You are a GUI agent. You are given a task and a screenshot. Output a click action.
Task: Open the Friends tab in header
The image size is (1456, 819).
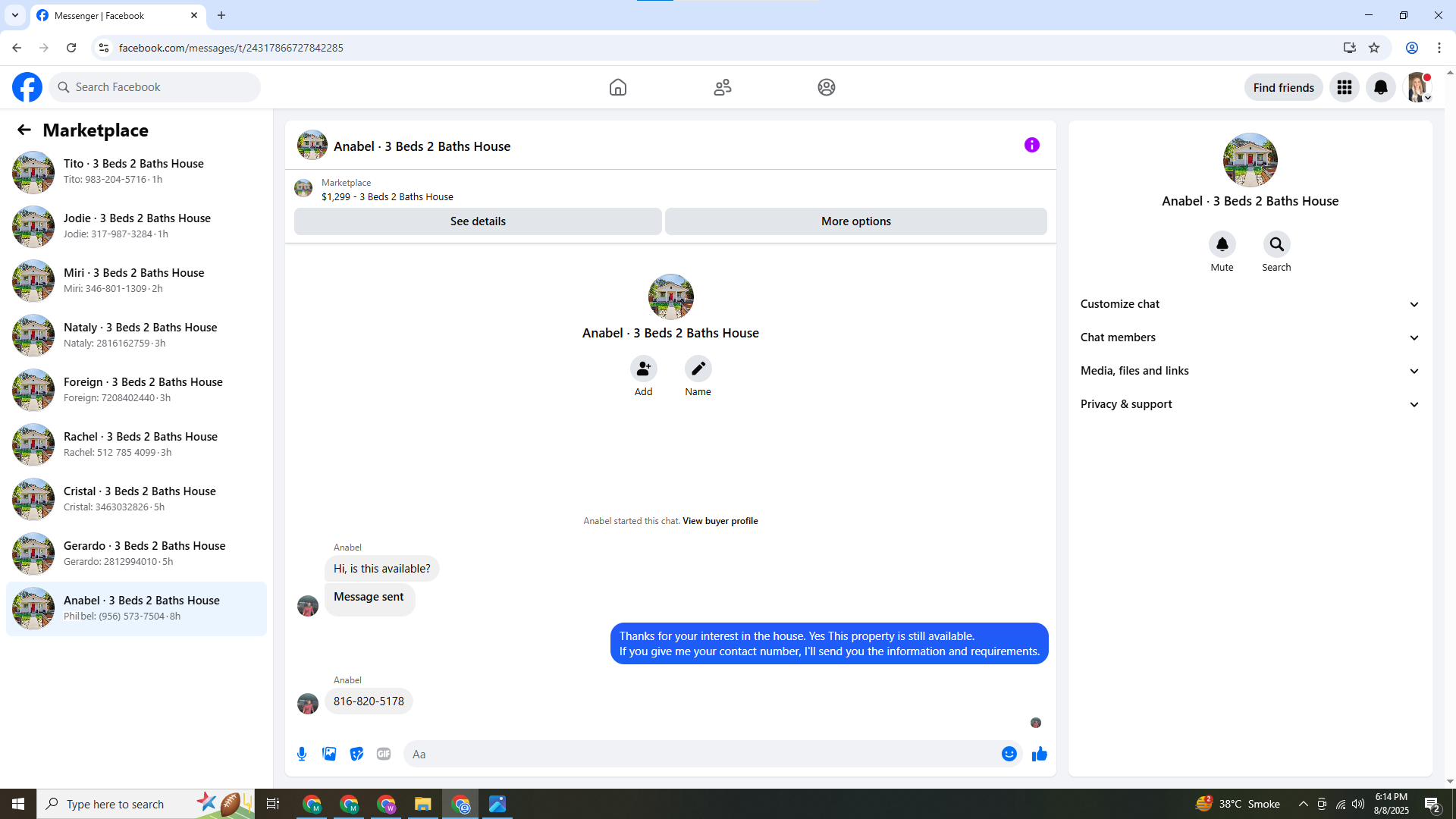tap(722, 87)
